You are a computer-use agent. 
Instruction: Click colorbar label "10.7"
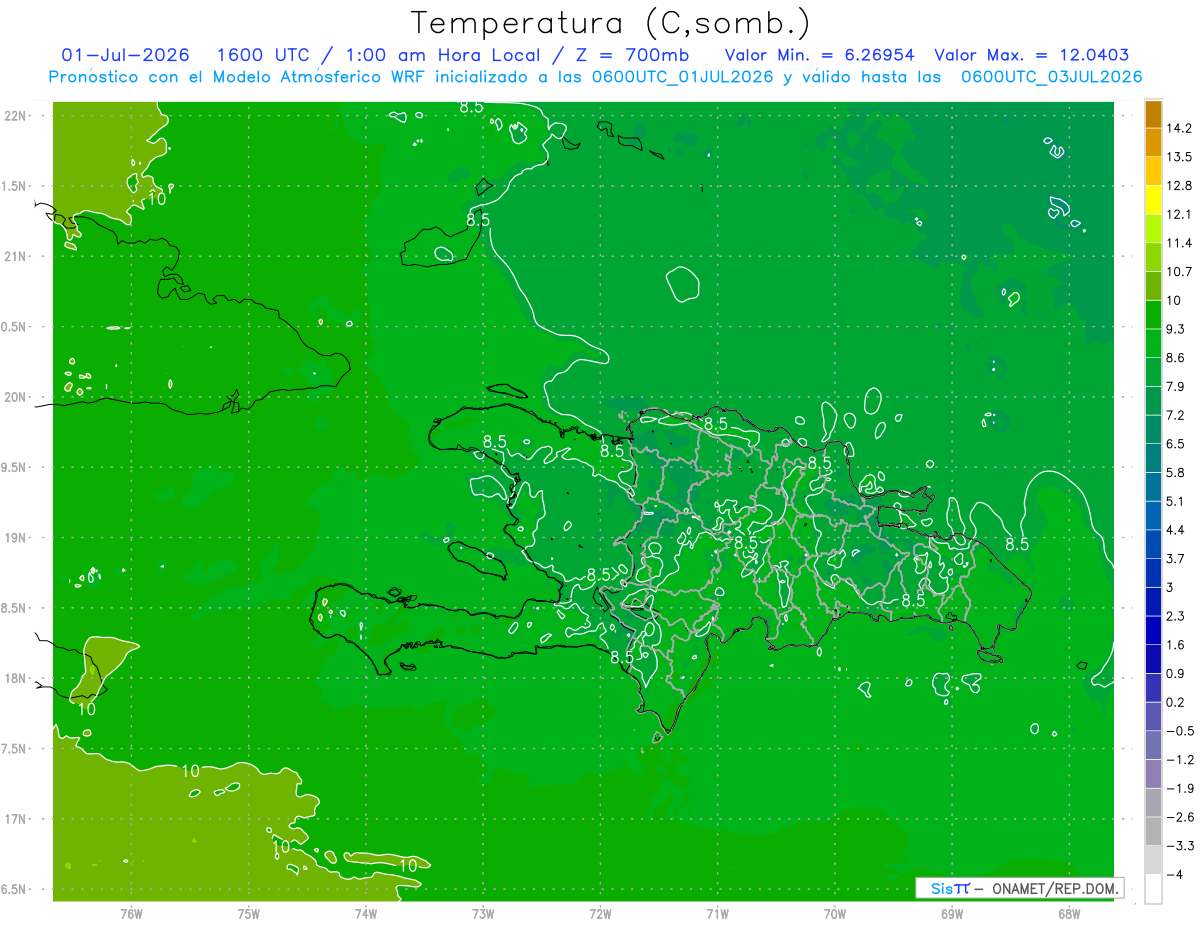tap(1179, 272)
